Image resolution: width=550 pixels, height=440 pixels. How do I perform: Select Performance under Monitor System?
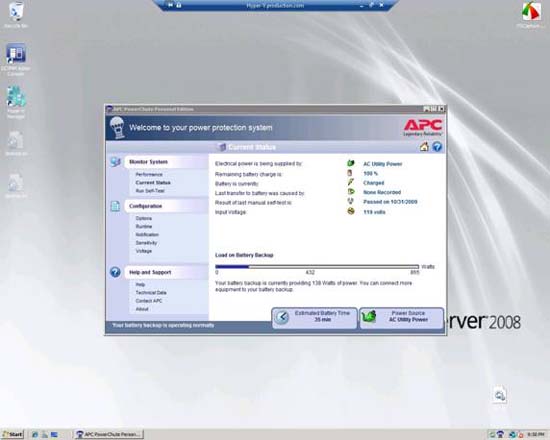149,174
